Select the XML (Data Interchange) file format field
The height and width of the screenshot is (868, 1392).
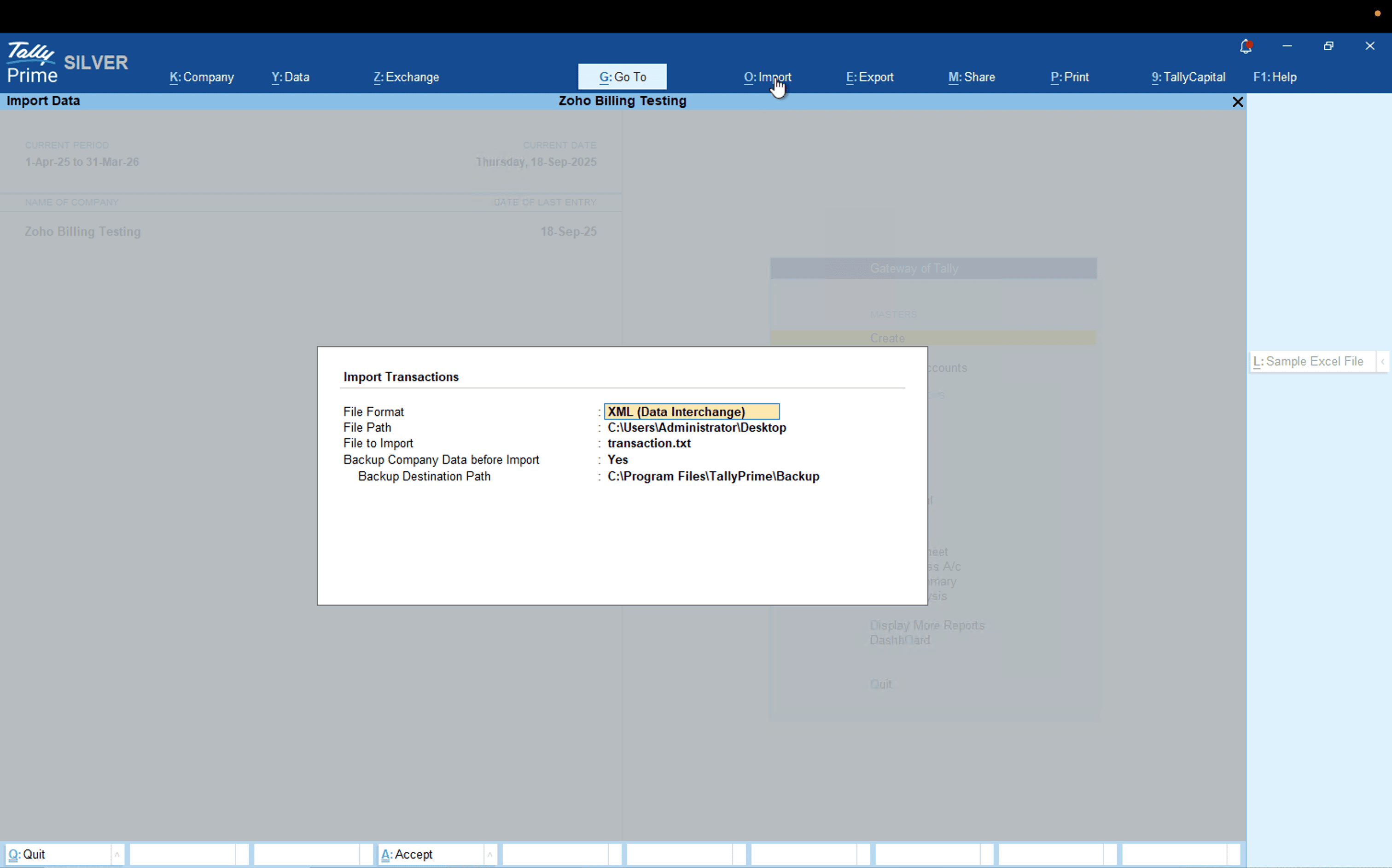click(x=692, y=411)
